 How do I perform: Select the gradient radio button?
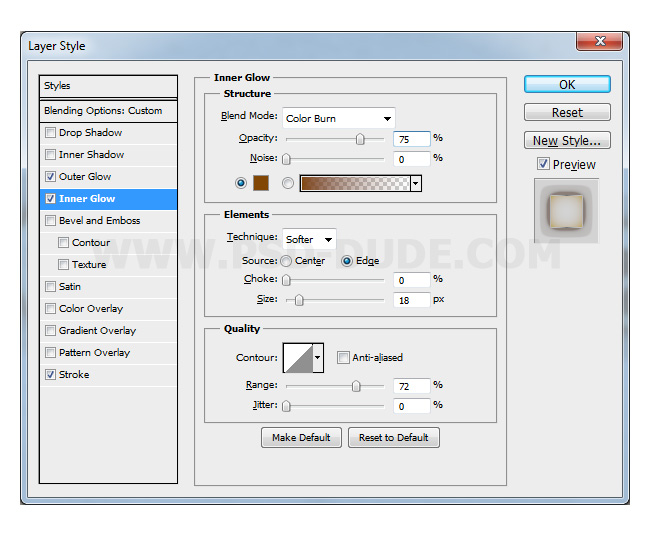point(288,183)
